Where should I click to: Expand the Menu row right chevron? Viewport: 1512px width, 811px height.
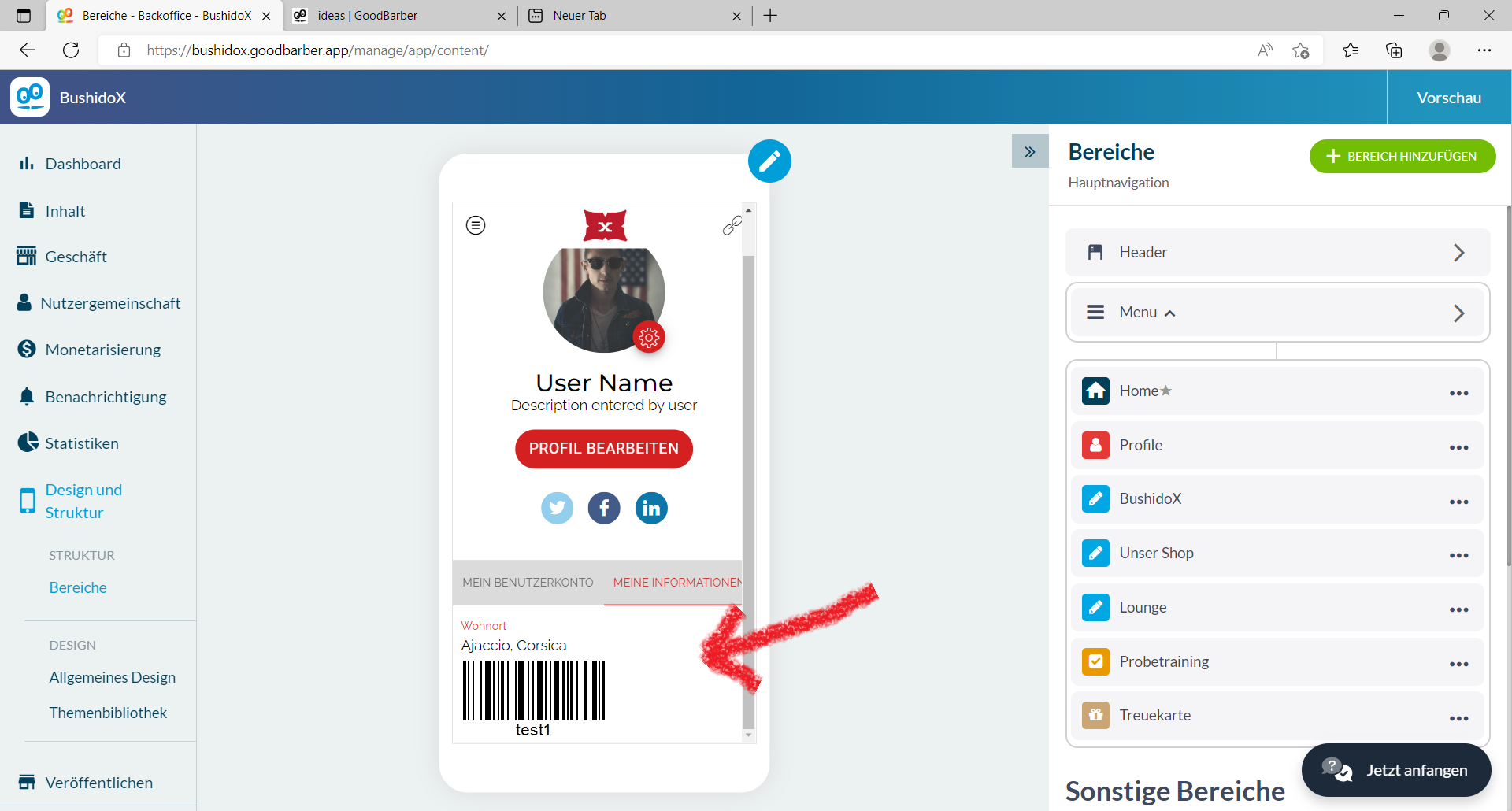1459,313
